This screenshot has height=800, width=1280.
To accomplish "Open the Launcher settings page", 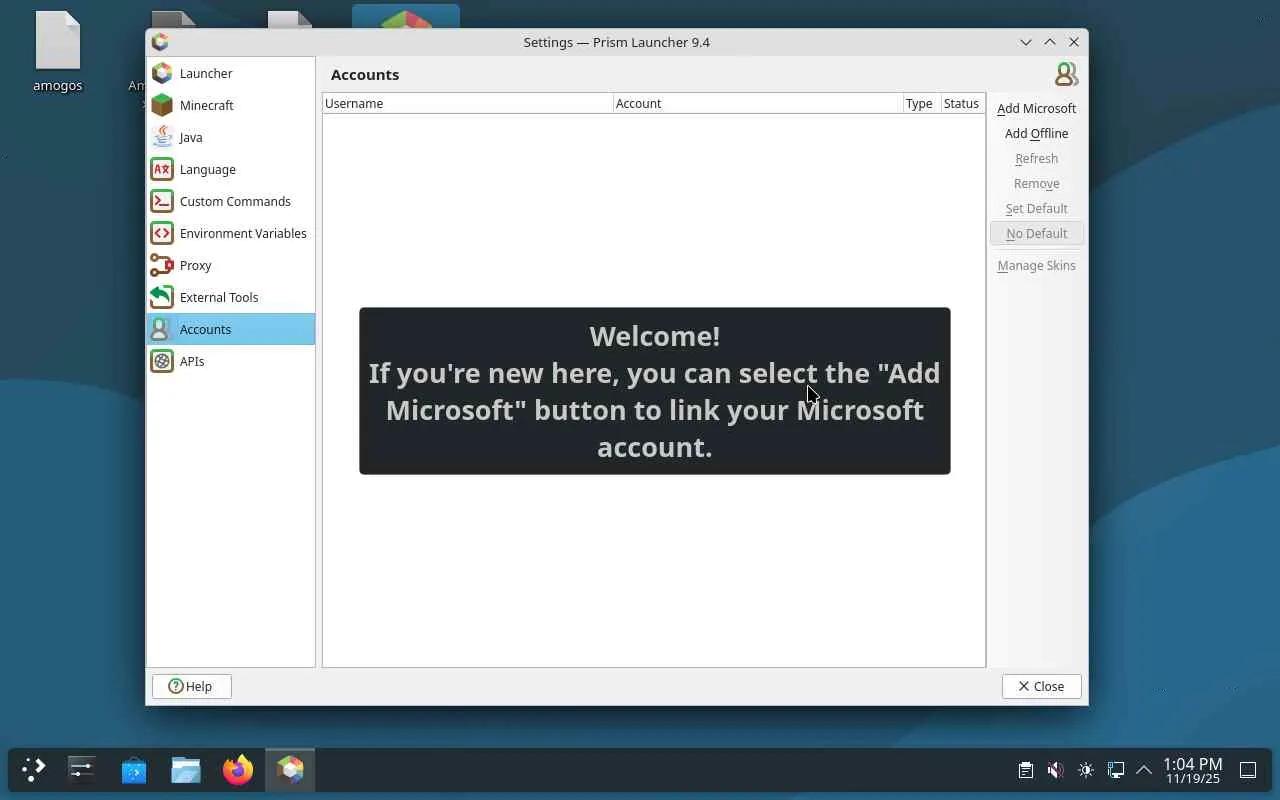I will pos(231,73).
